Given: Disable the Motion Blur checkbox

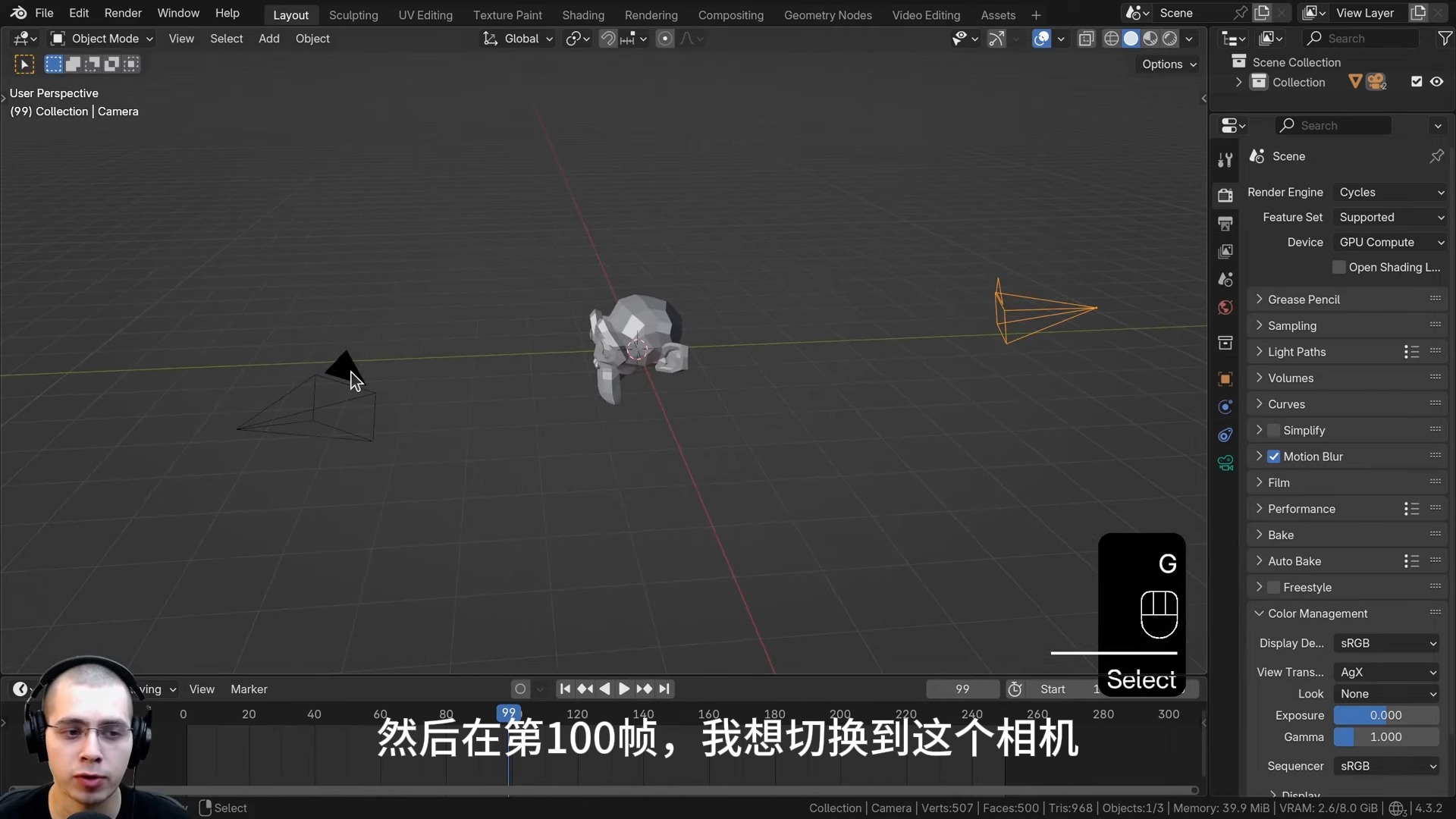Looking at the screenshot, I should (x=1274, y=457).
